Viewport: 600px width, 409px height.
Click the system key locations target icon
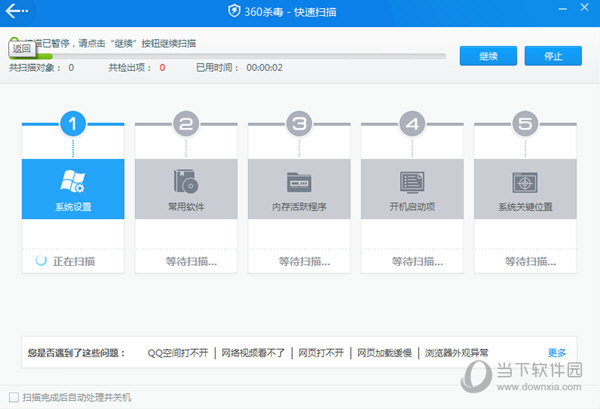(525, 183)
